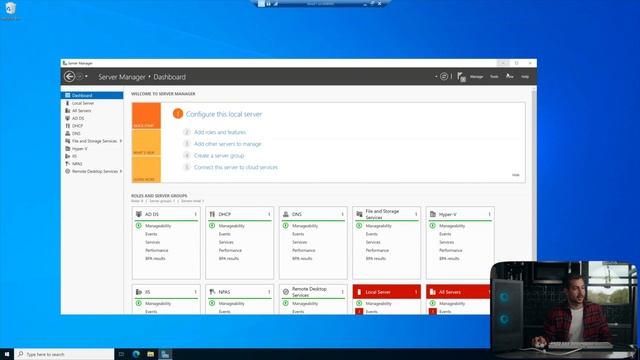This screenshot has width=640, height=360.
Task: Open the View menu
Action: point(509,76)
